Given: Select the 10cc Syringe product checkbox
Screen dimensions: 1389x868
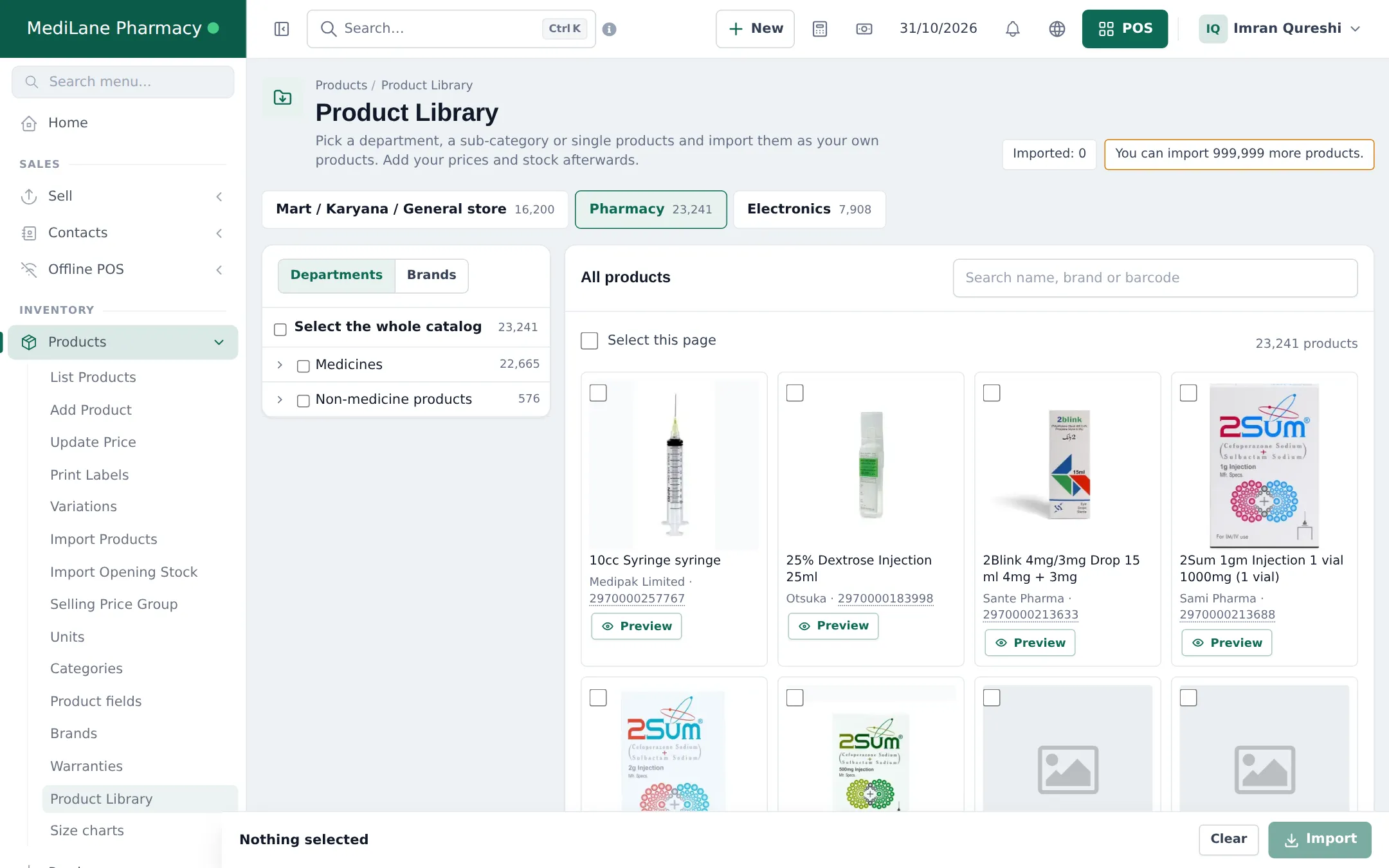Looking at the screenshot, I should (598, 393).
